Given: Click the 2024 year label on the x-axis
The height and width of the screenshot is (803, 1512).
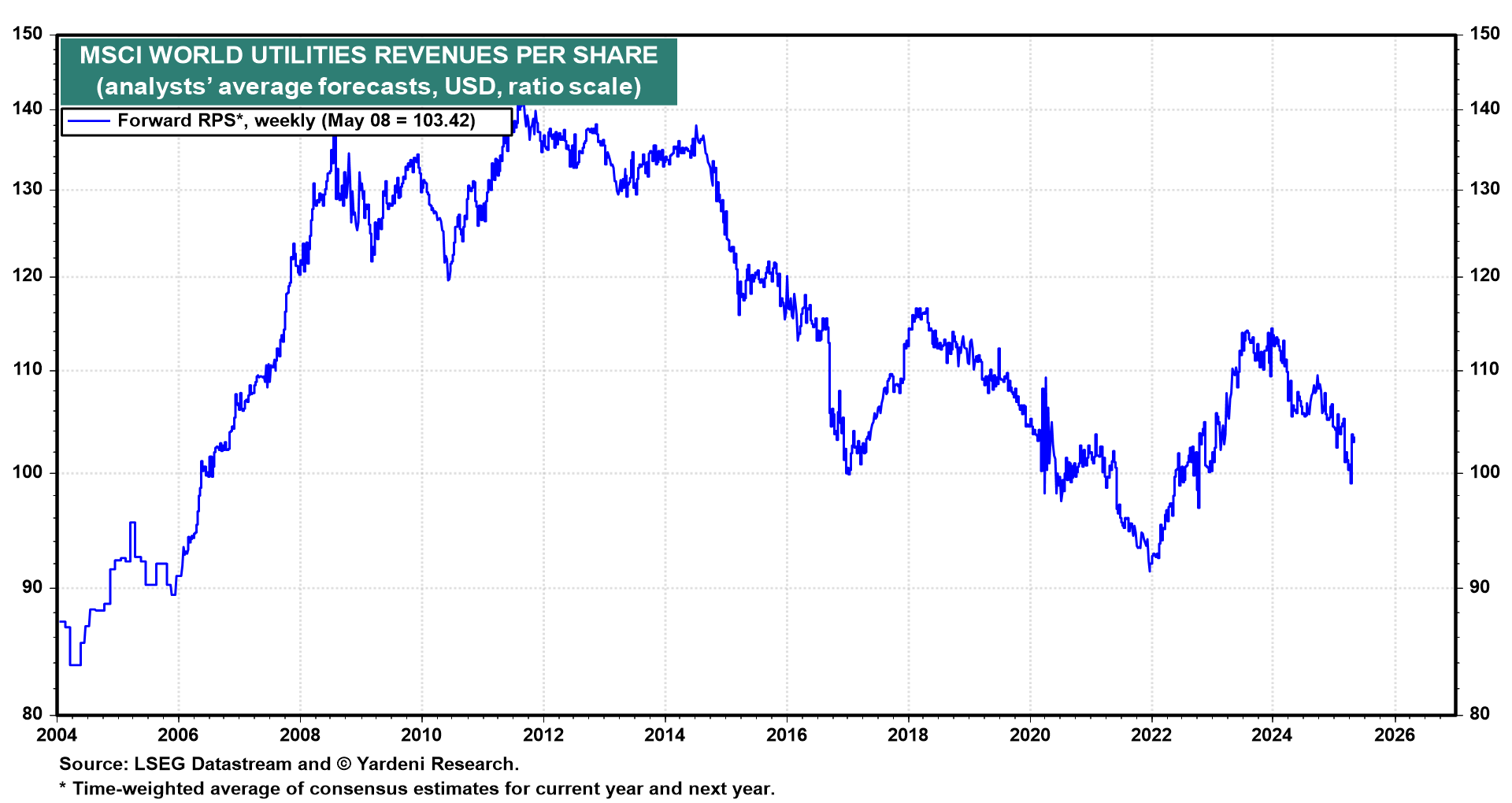Looking at the screenshot, I should coord(1273,735).
